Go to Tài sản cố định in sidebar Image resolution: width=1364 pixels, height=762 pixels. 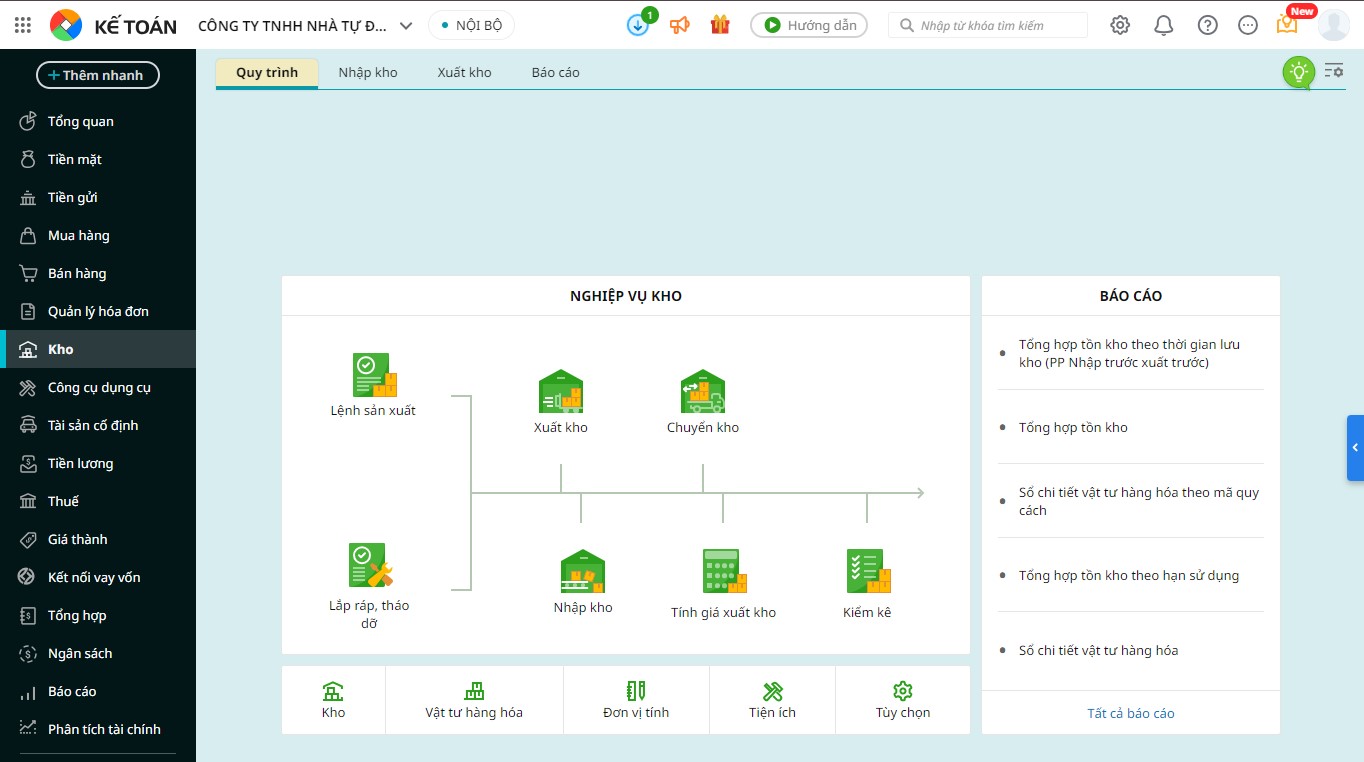point(98,425)
